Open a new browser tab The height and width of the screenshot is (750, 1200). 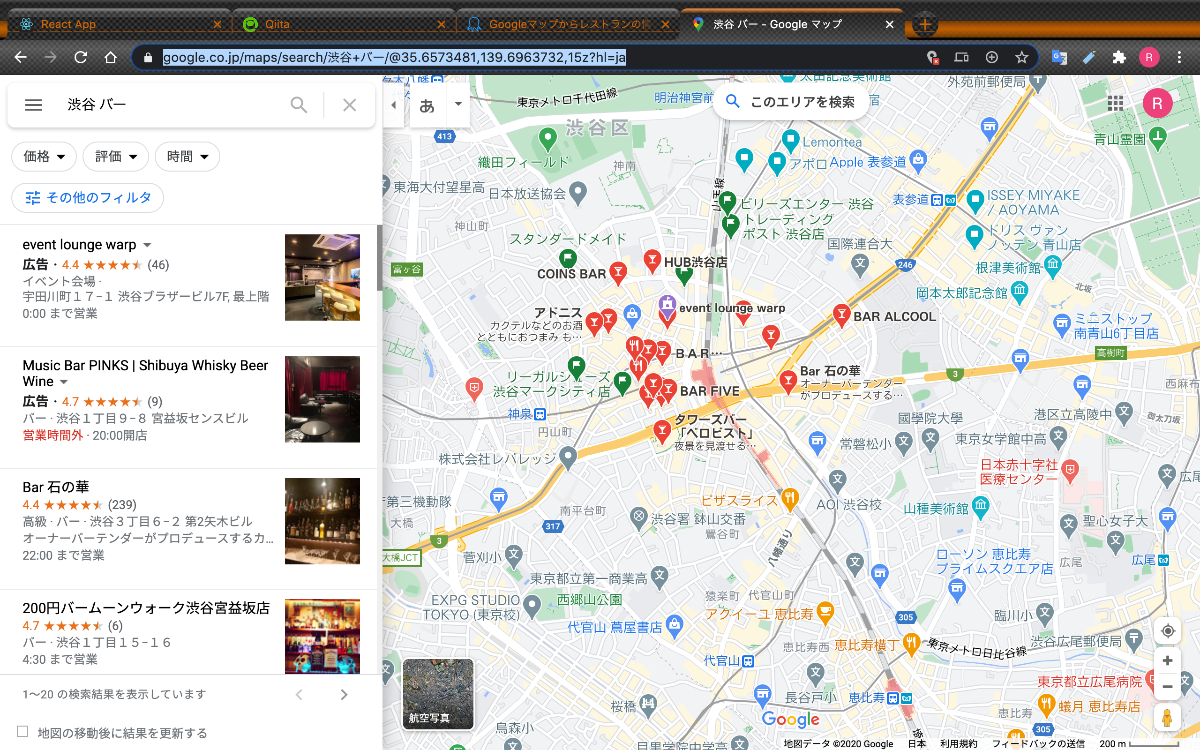coord(925,24)
